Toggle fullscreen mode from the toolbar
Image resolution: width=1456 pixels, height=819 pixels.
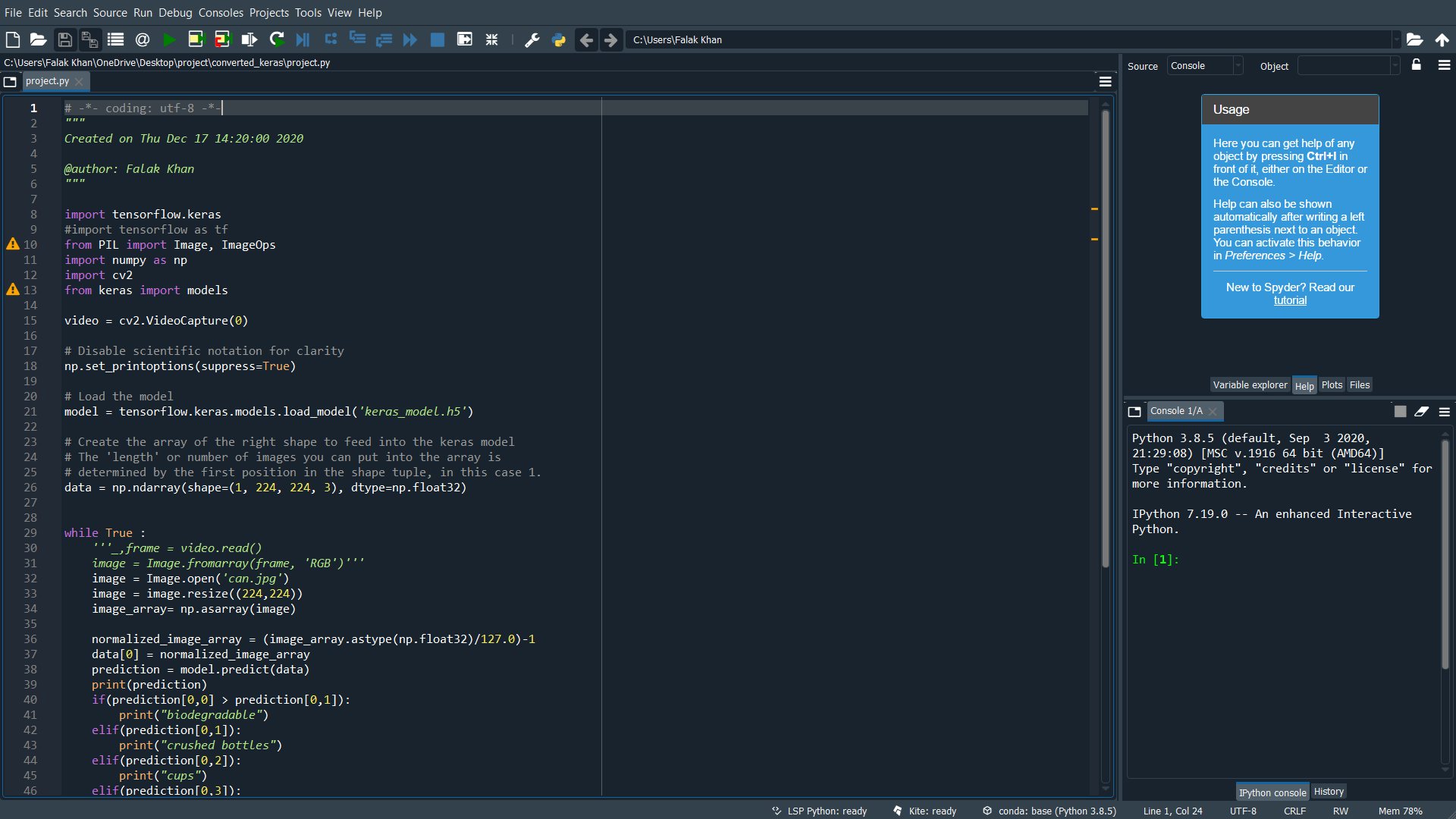[491, 39]
